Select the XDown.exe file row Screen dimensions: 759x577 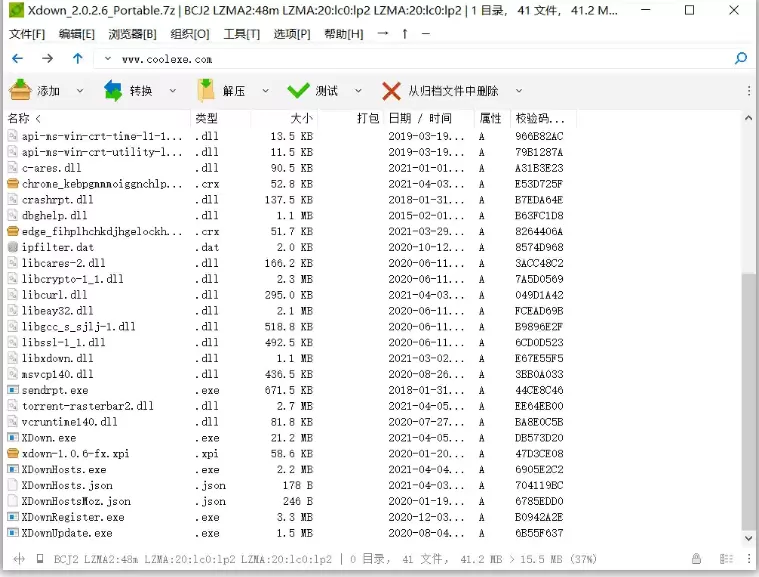[49, 438]
